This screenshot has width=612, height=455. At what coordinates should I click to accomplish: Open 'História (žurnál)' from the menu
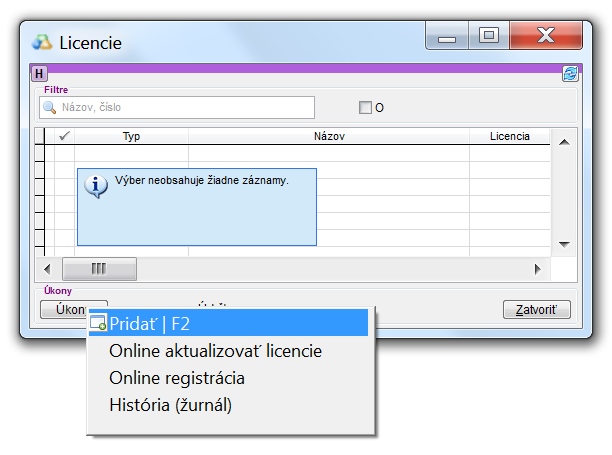click(x=170, y=405)
